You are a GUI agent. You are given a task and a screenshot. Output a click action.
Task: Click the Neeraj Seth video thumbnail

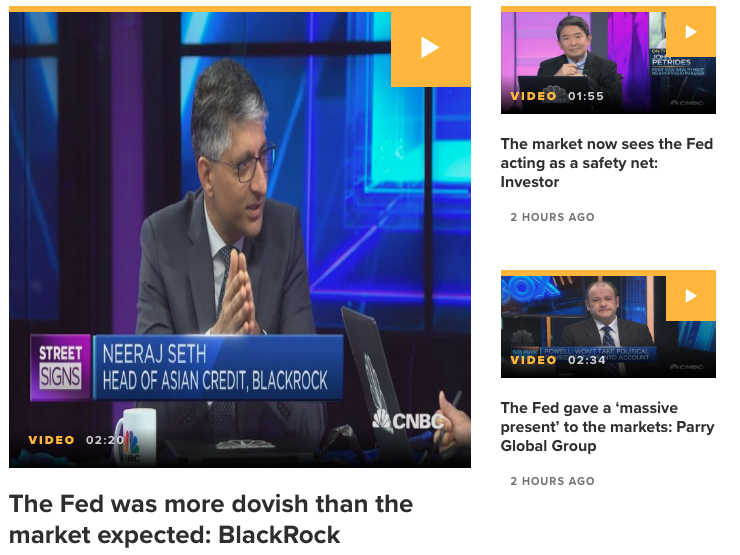pyautogui.click(x=240, y=237)
